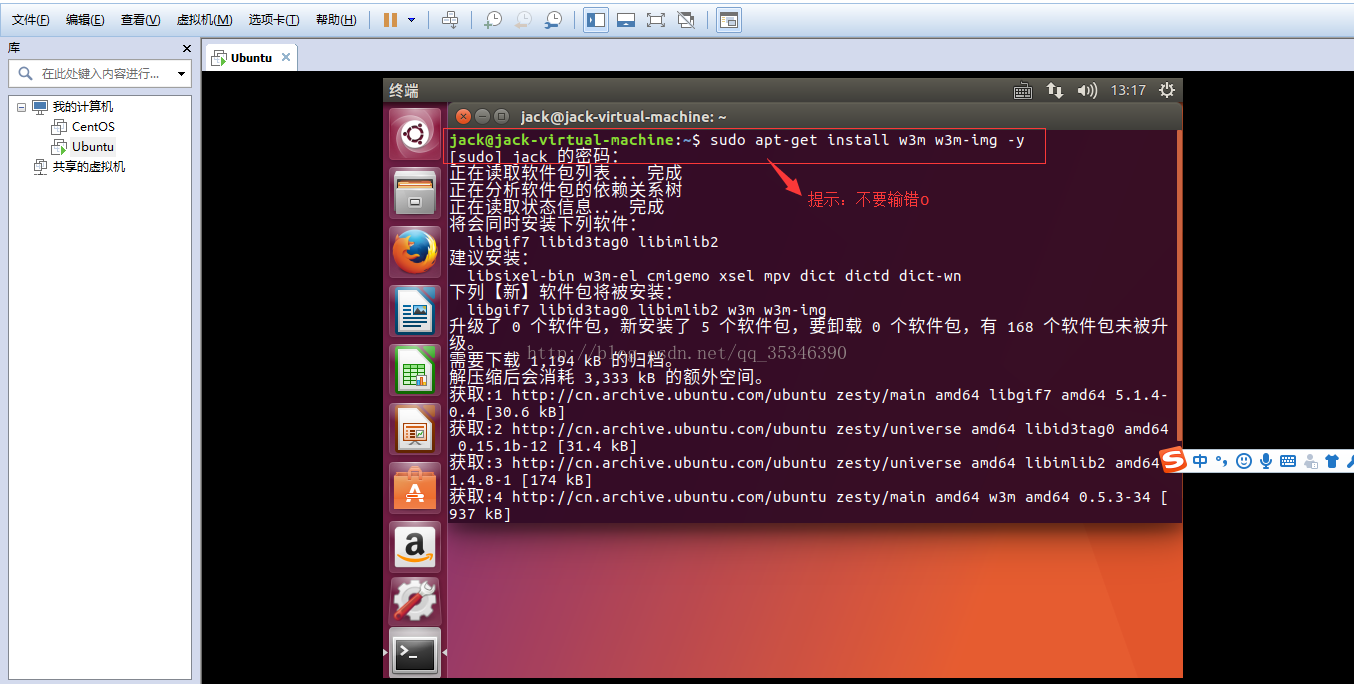The image size is (1354, 684).
Task: Open emoji smiley on Sogou bar
Action: pos(1244,461)
